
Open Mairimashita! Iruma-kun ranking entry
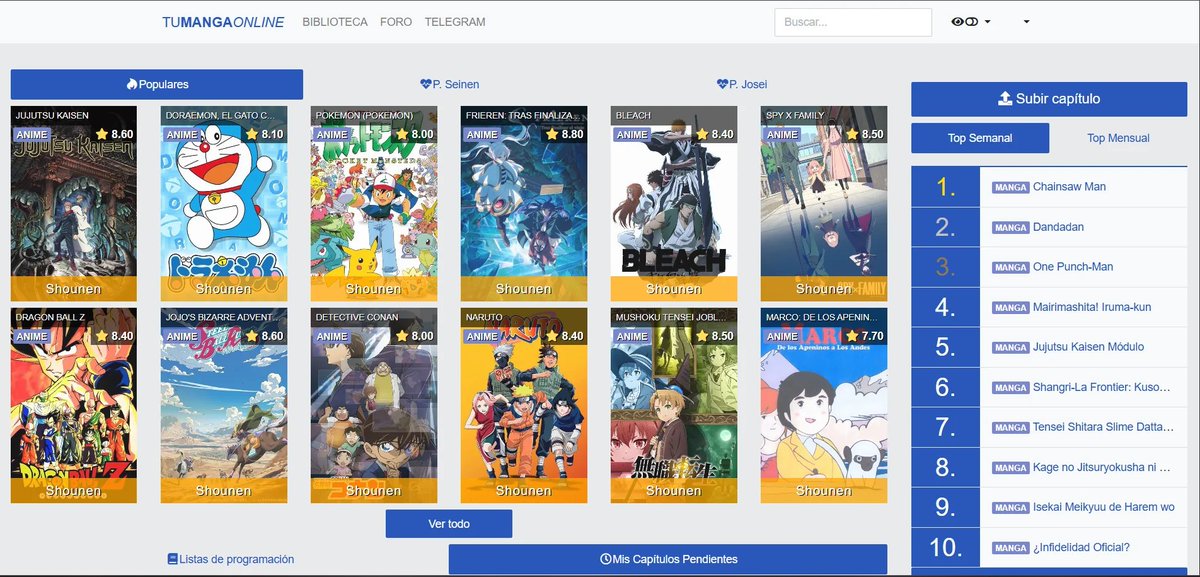tap(1092, 307)
